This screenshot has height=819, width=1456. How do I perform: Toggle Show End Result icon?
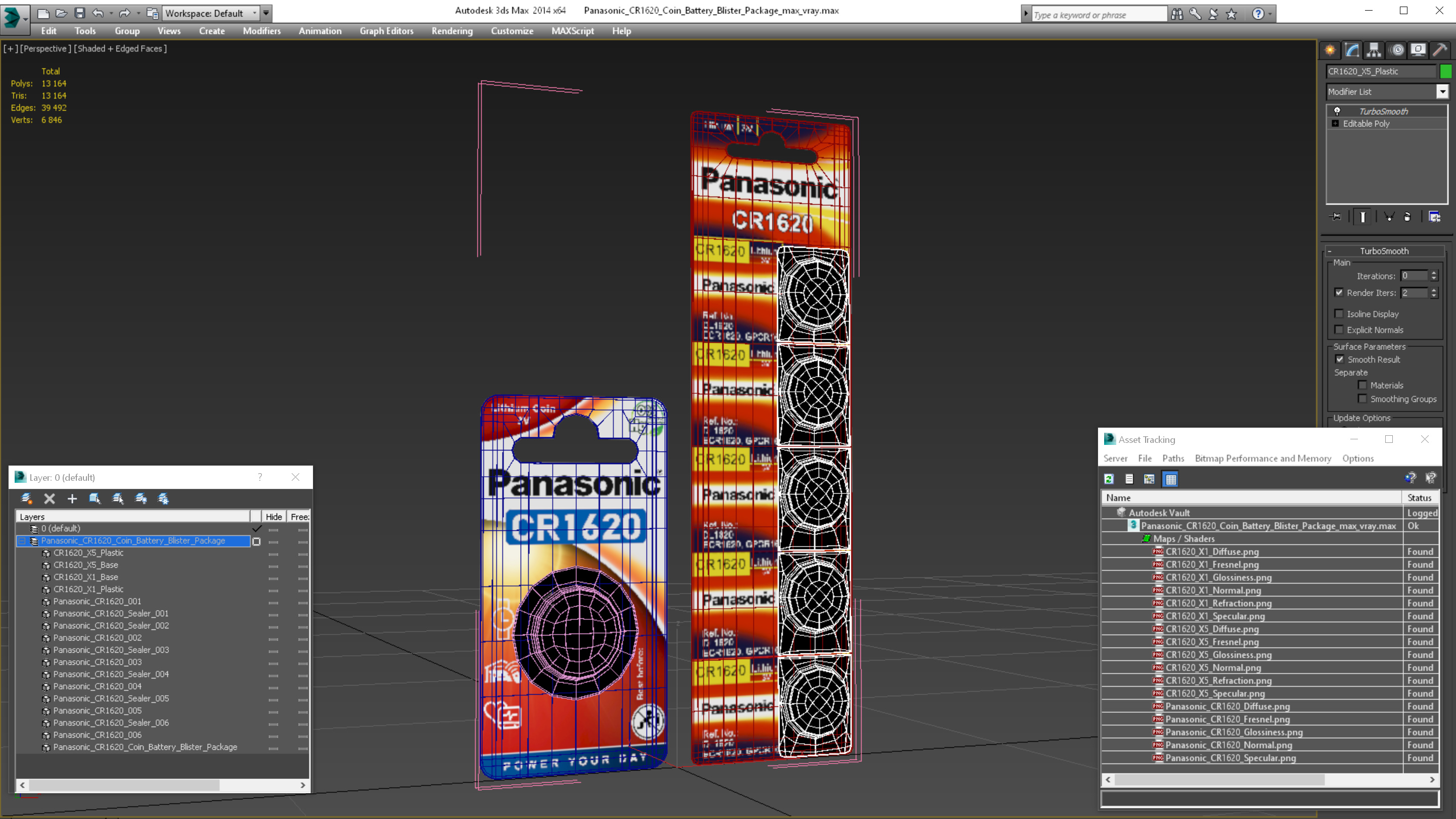click(1363, 216)
